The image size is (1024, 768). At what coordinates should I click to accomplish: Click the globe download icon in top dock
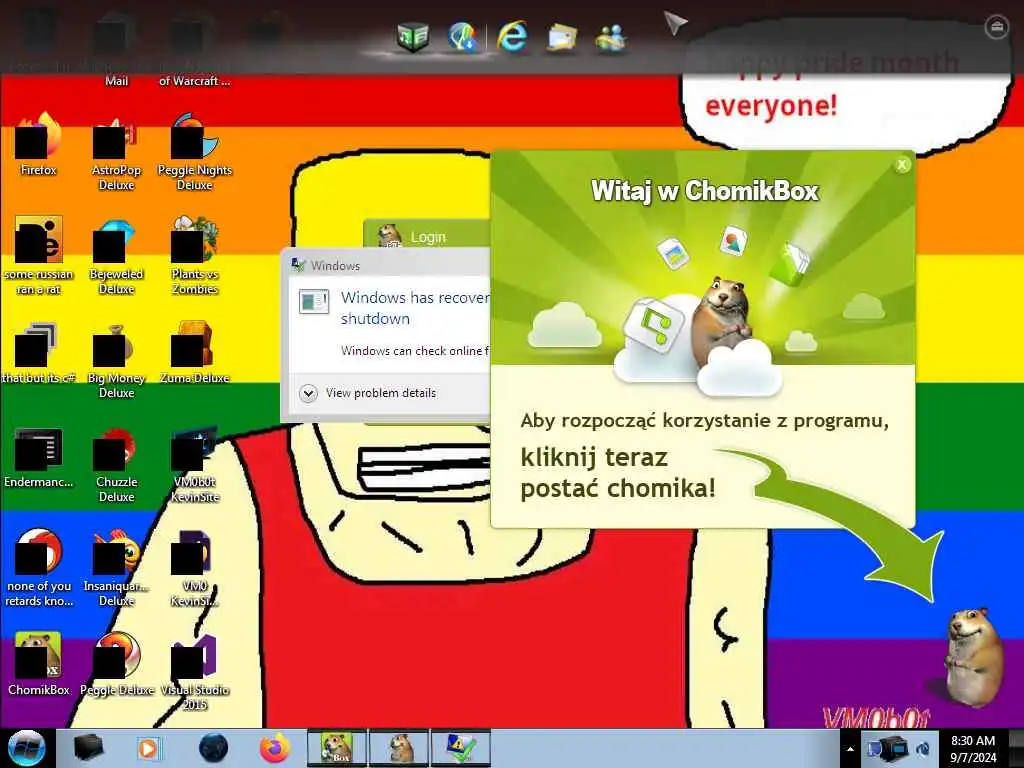(462, 35)
